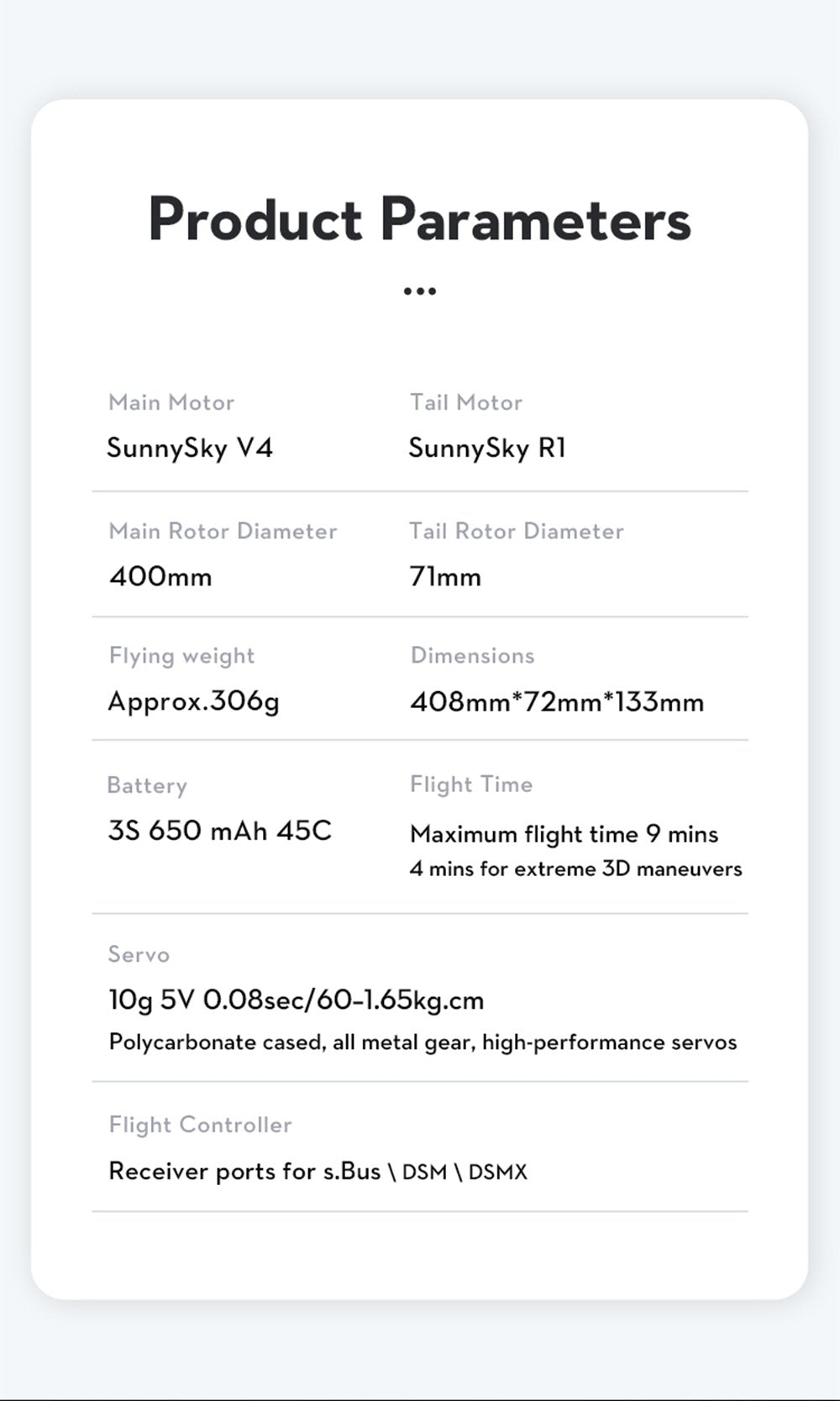
Task: Click the Battery label
Action: [x=147, y=785]
